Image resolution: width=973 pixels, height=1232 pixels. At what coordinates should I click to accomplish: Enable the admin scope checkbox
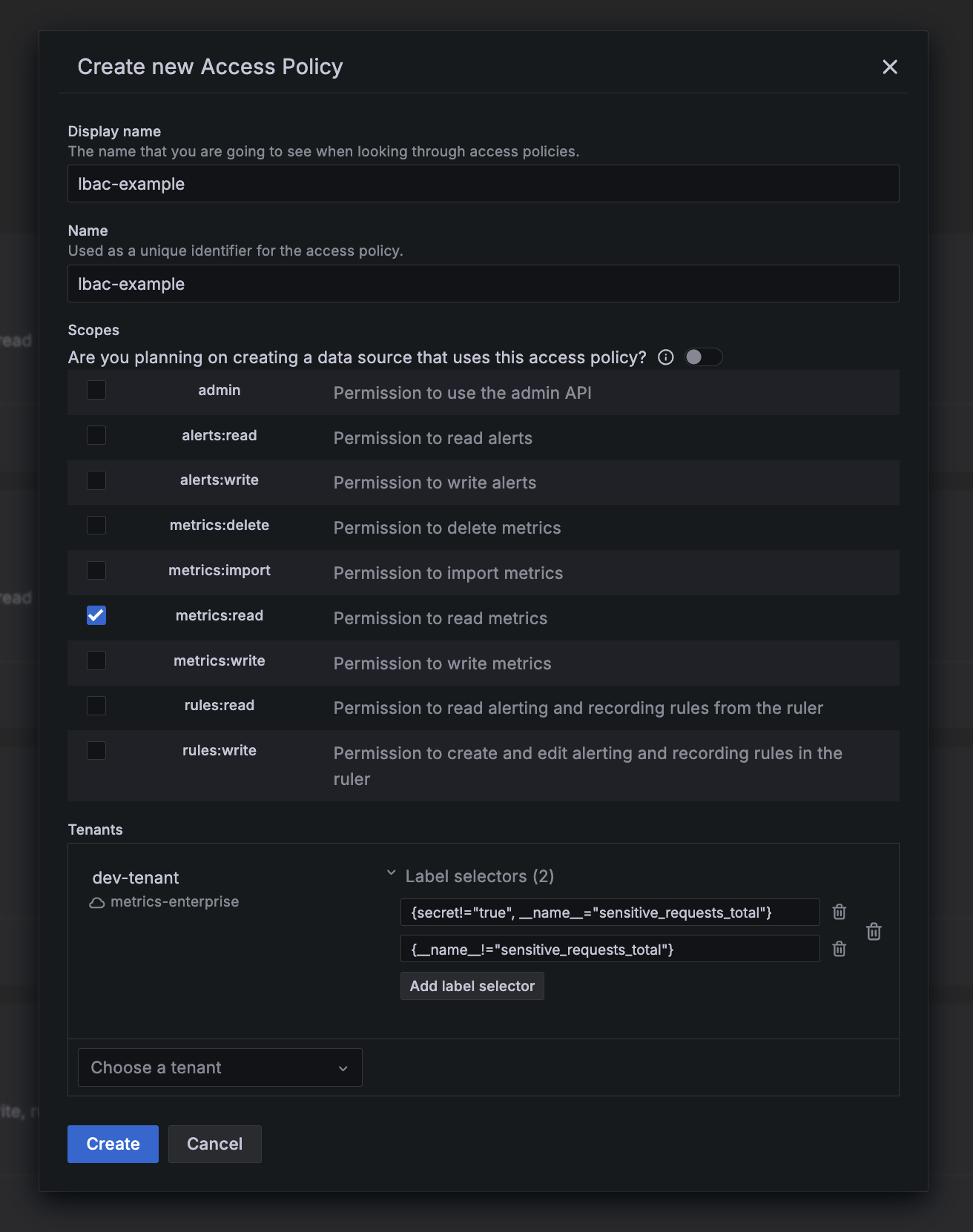click(x=96, y=390)
